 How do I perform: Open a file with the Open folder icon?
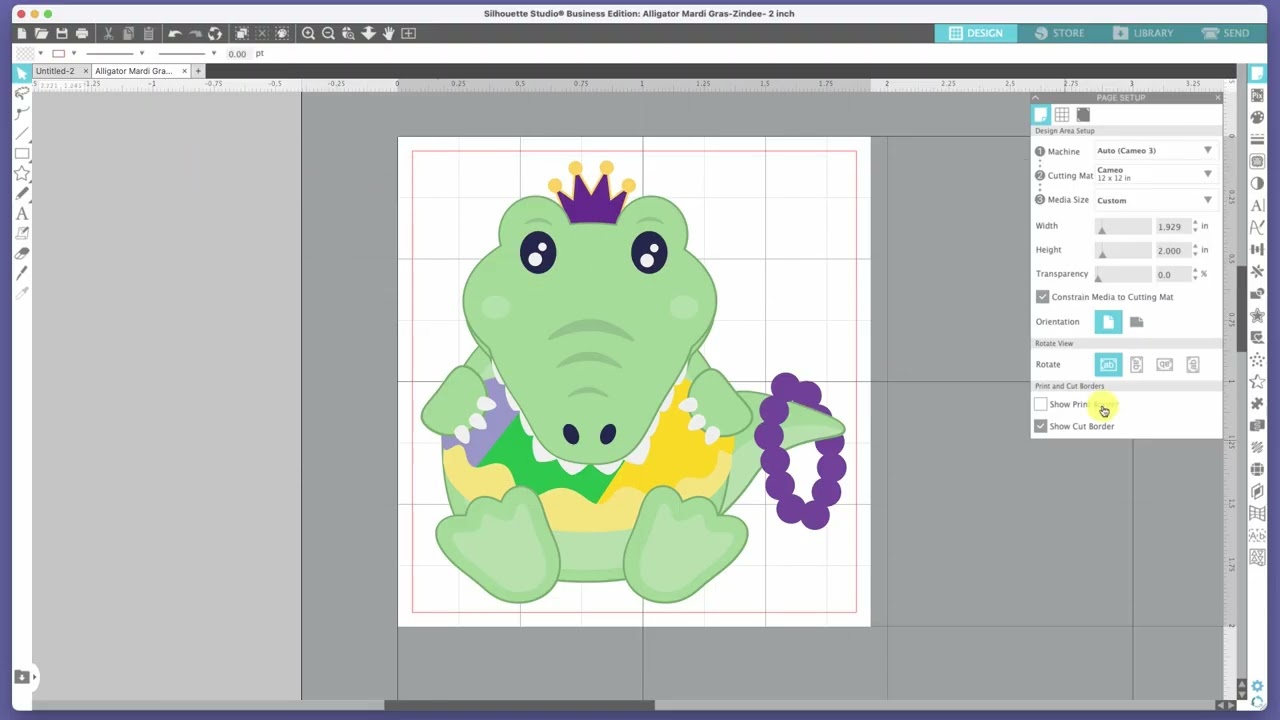[x=42, y=33]
